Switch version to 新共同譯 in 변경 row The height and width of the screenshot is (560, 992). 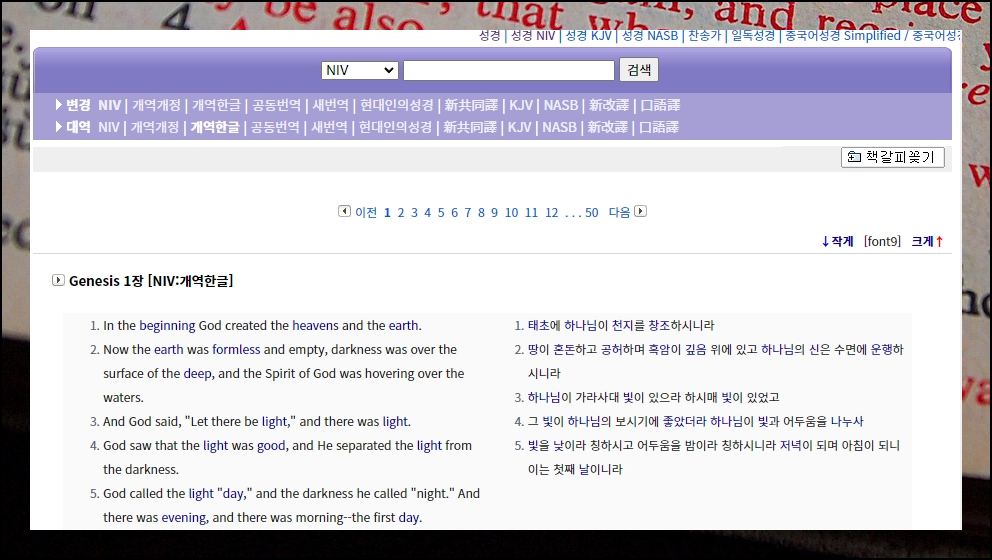pos(471,105)
